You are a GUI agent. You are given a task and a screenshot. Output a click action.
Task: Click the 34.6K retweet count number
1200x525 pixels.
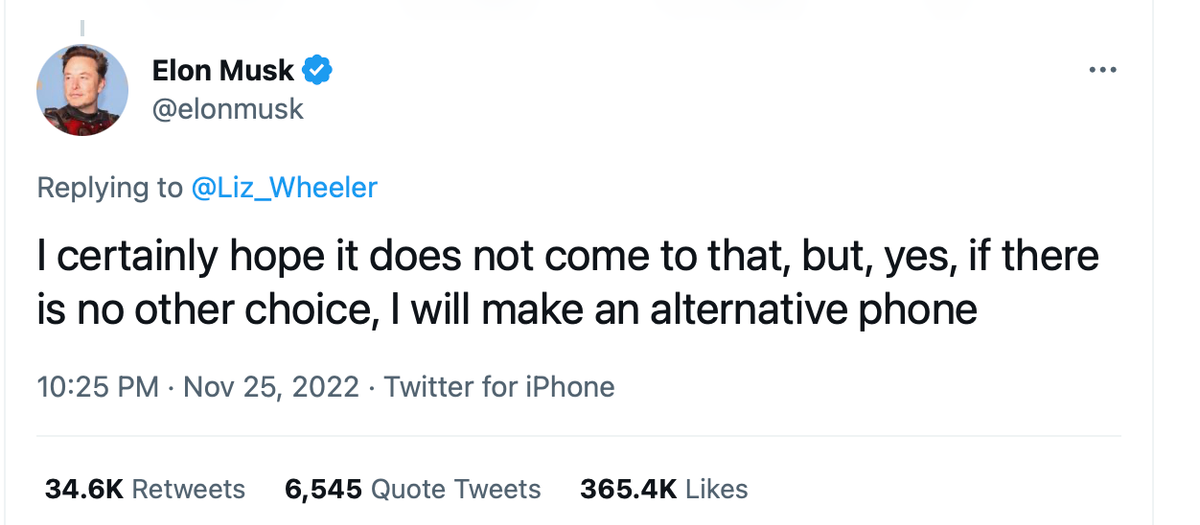pos(84,489)
